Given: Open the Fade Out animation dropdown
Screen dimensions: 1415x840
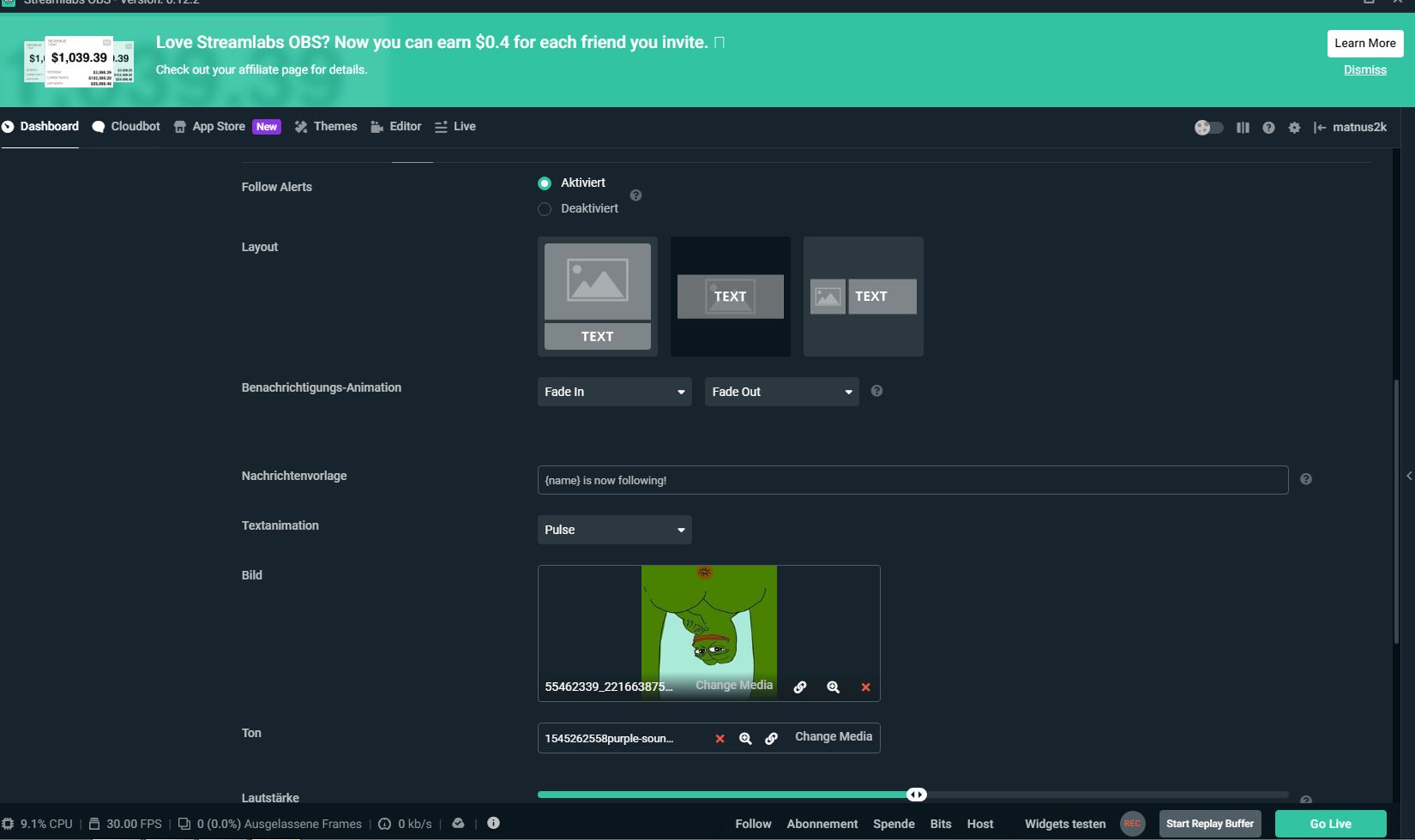Looking at the screenshot, I should (x=781, y=392).
